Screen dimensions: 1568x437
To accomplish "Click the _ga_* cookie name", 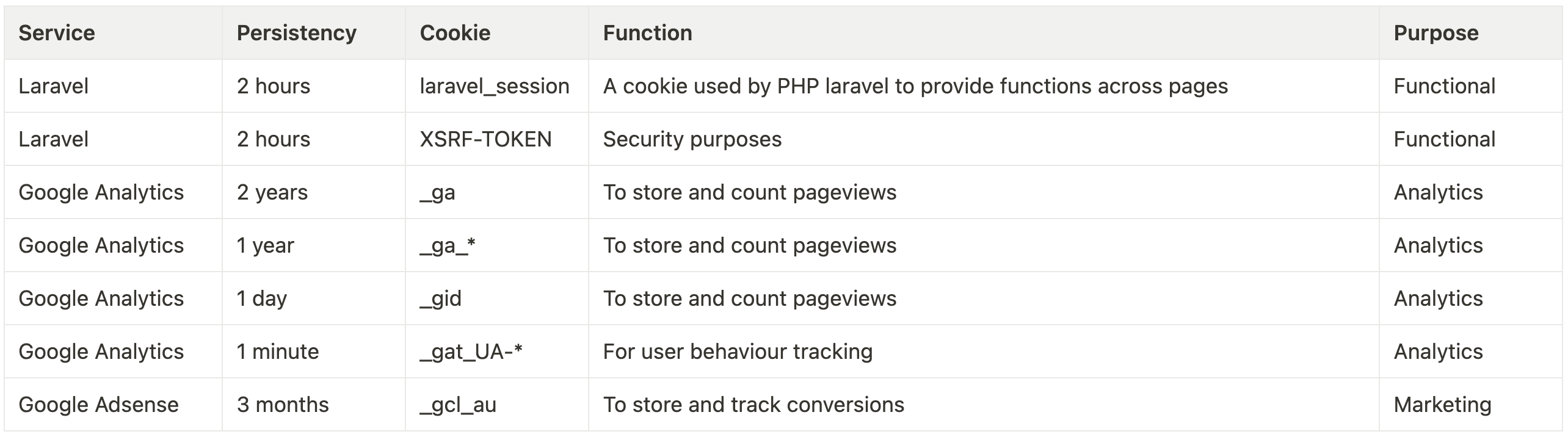I will point(448,246).
